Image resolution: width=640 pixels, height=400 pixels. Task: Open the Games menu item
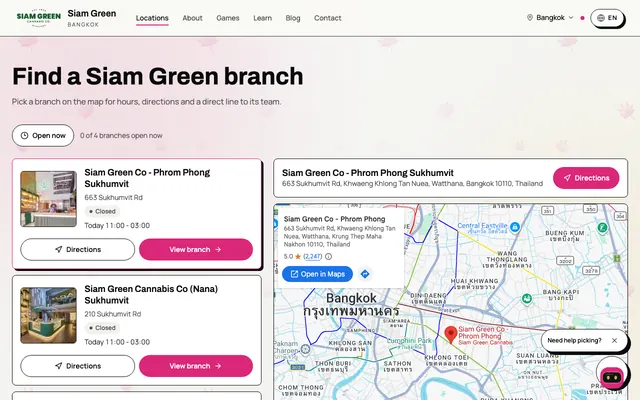click(x=228, y=18)
